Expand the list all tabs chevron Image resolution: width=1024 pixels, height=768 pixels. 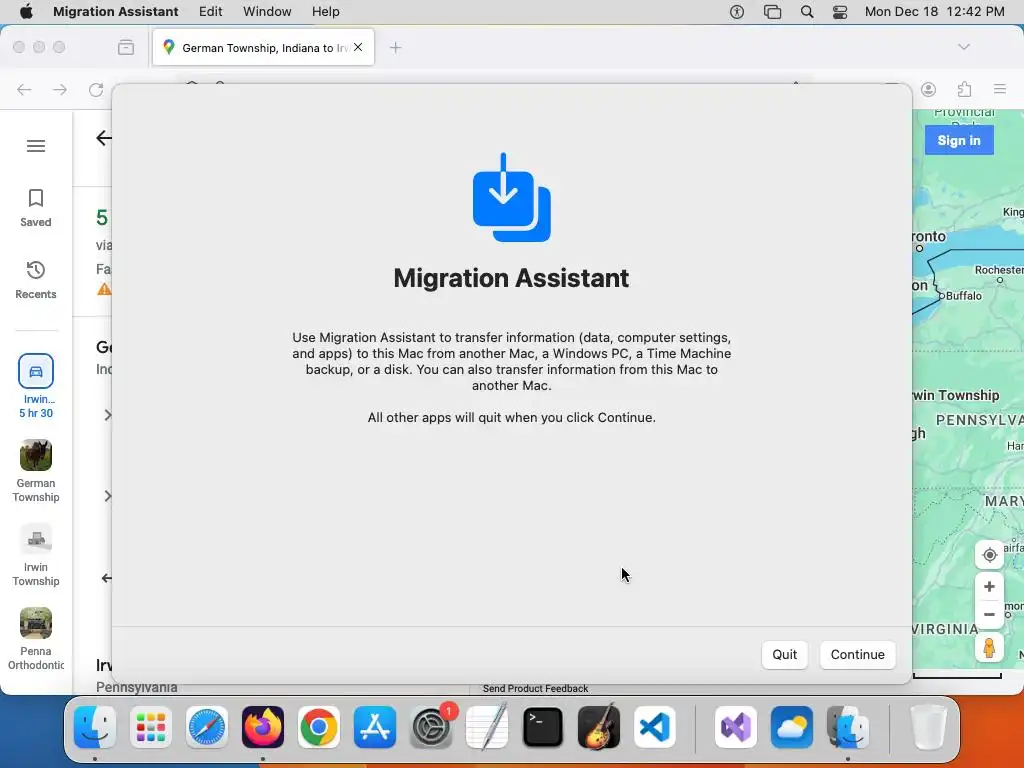click(x=964, y=47)
